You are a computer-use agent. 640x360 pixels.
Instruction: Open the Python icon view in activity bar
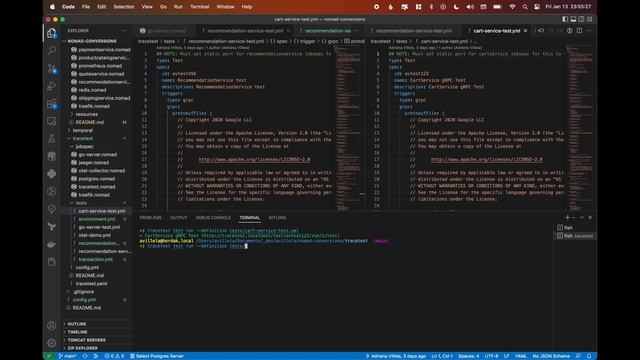(52, 174)
